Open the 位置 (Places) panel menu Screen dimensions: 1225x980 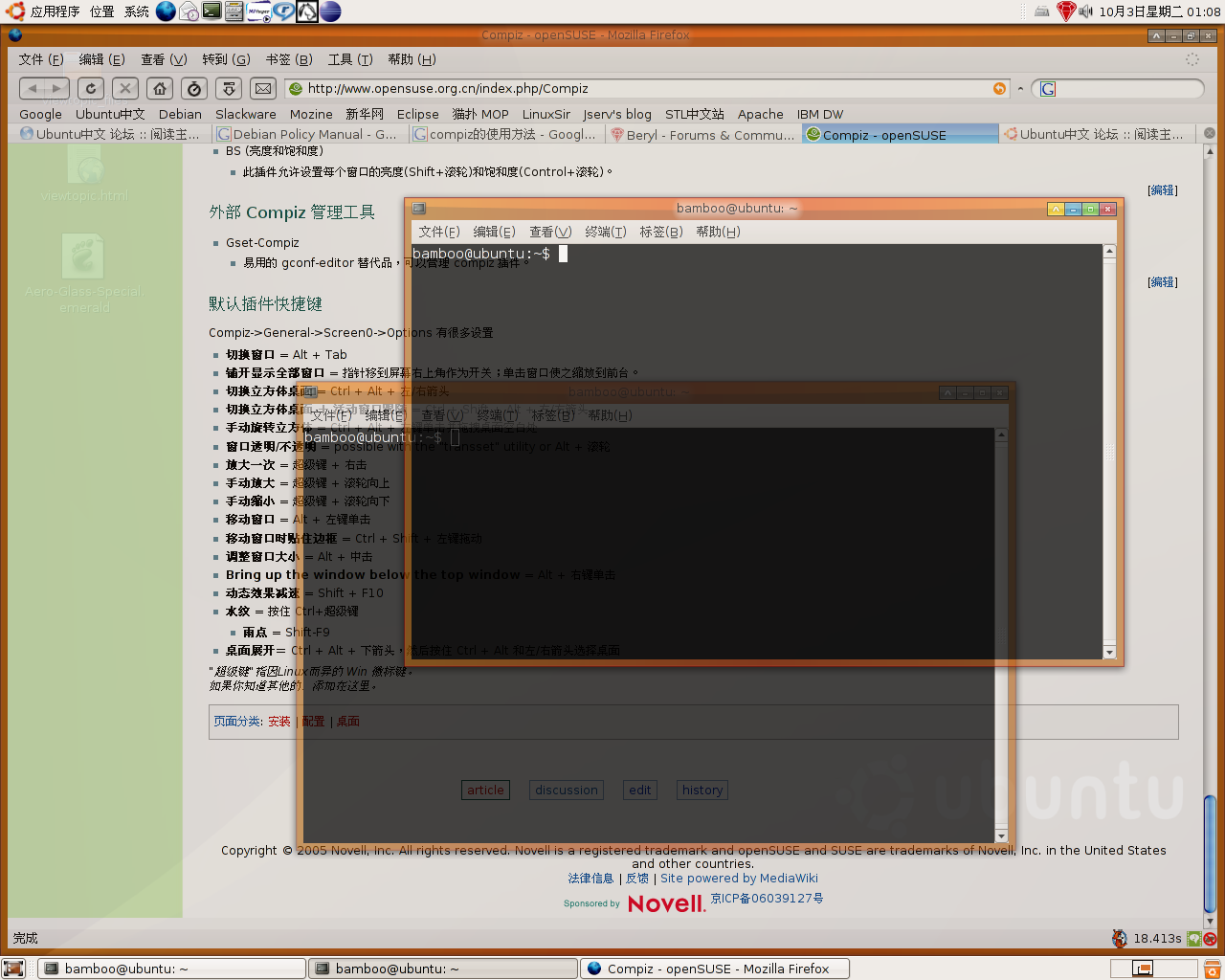pyautogui.click(x=102, y=11)
